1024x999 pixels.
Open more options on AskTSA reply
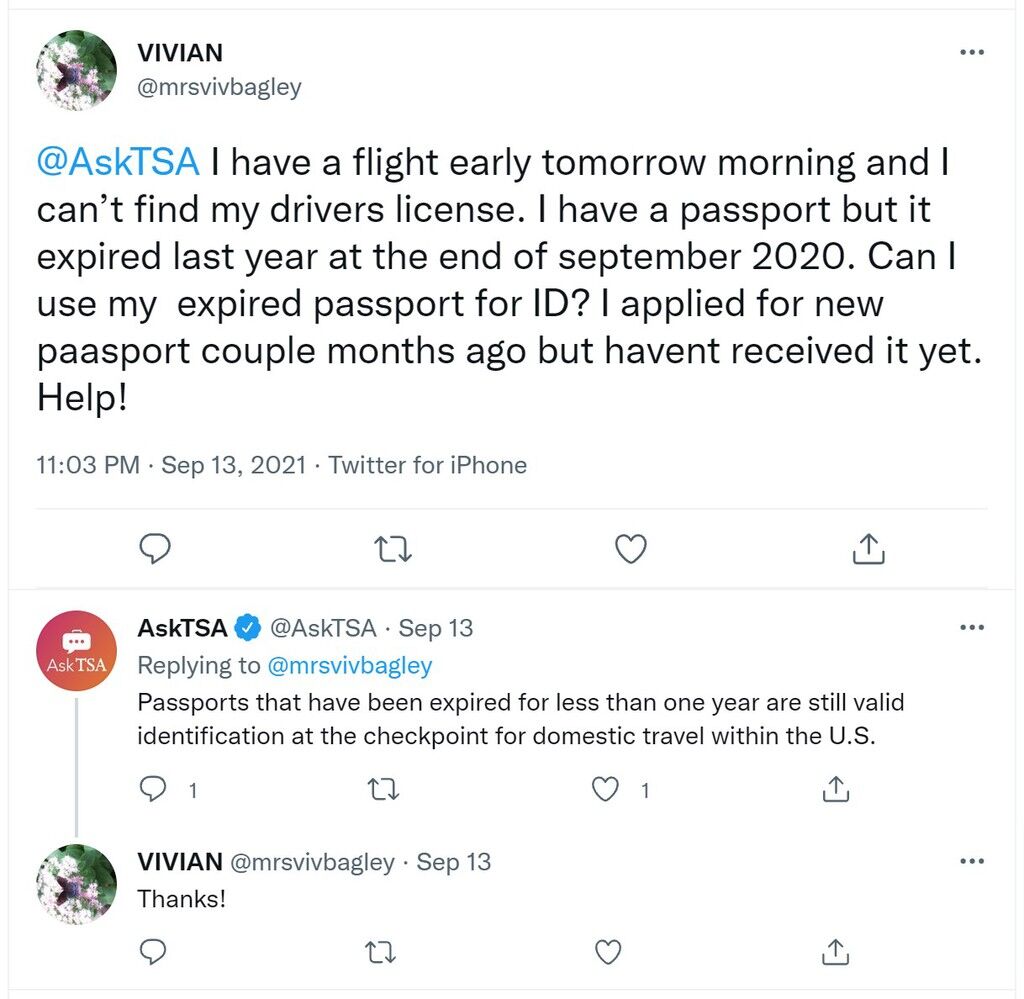pos(972,627)
